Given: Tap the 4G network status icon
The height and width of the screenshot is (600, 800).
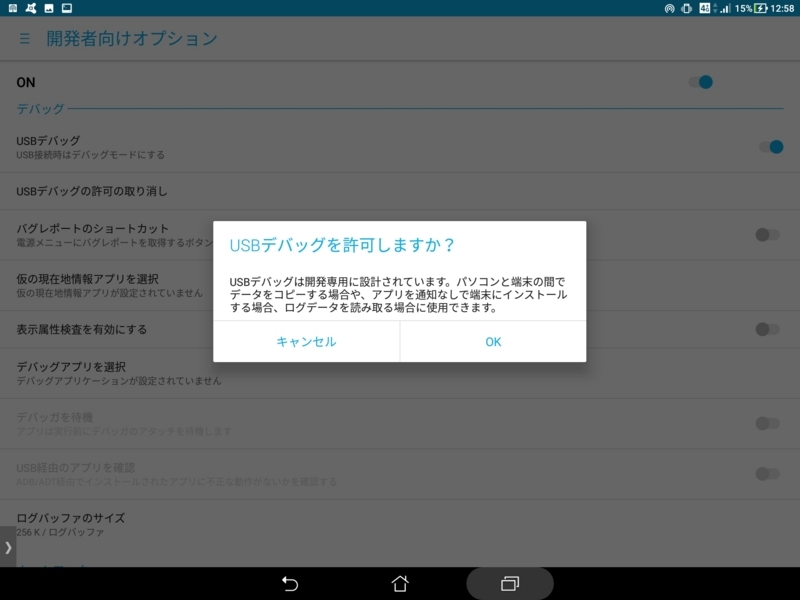Looking at the screenshot, I should [x=705, y=8].
